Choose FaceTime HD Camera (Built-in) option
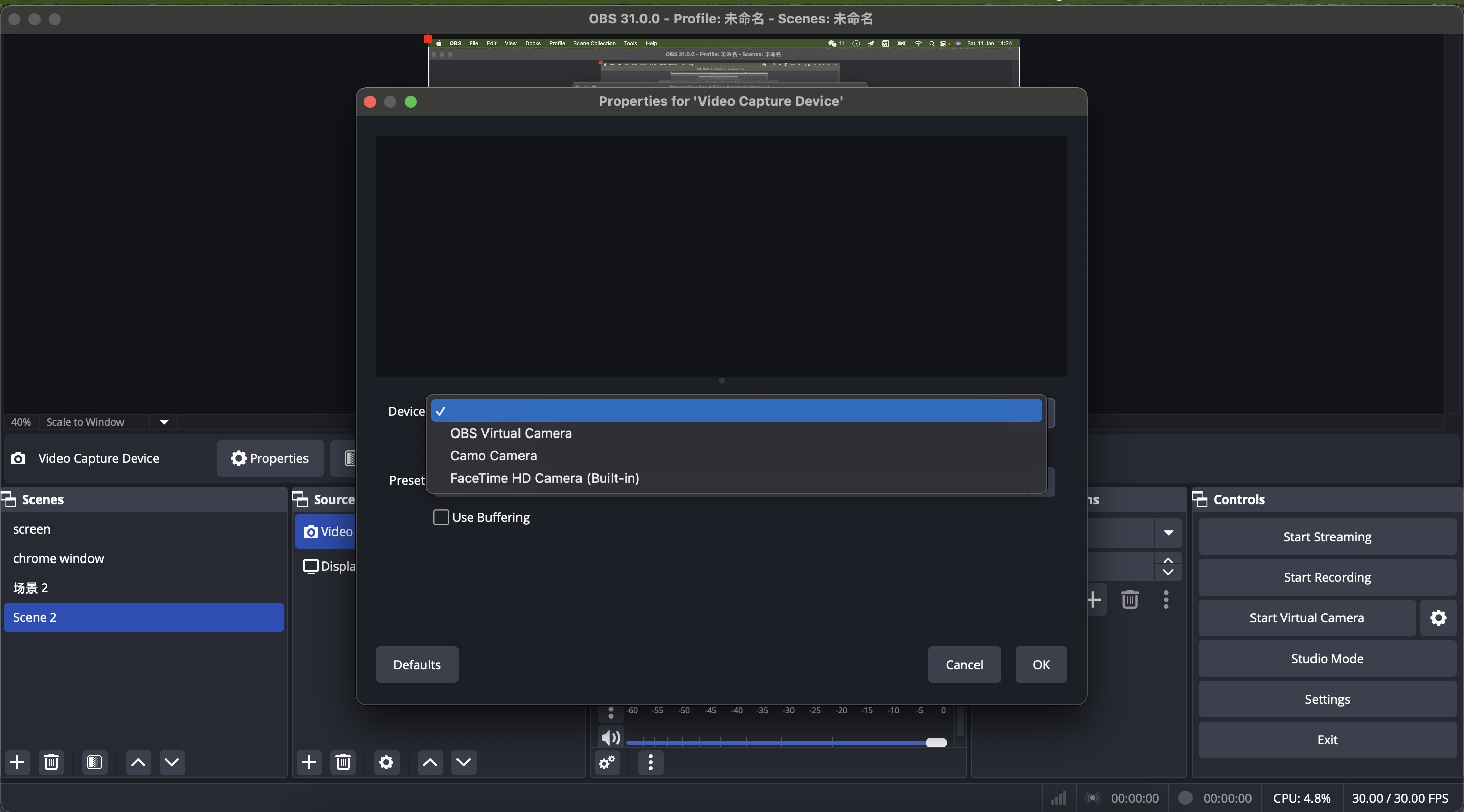Screen dimensions: 1464x812 click(x=544, y=478)
